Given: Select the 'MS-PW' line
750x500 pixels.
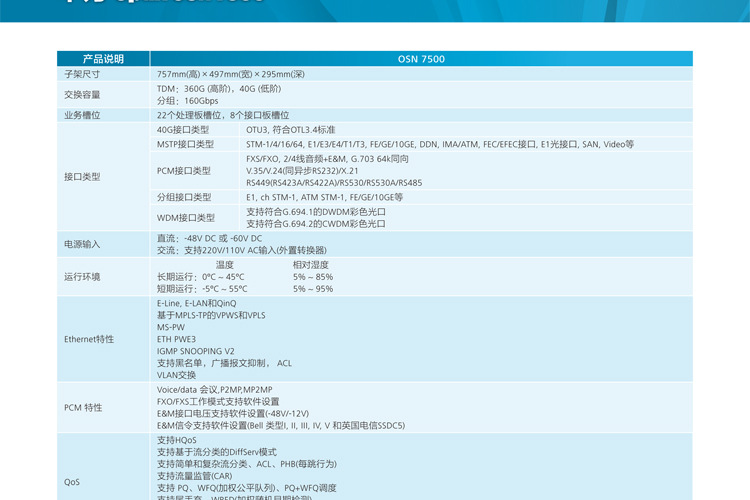Looking at the screenshot, I should pos(171,327).
